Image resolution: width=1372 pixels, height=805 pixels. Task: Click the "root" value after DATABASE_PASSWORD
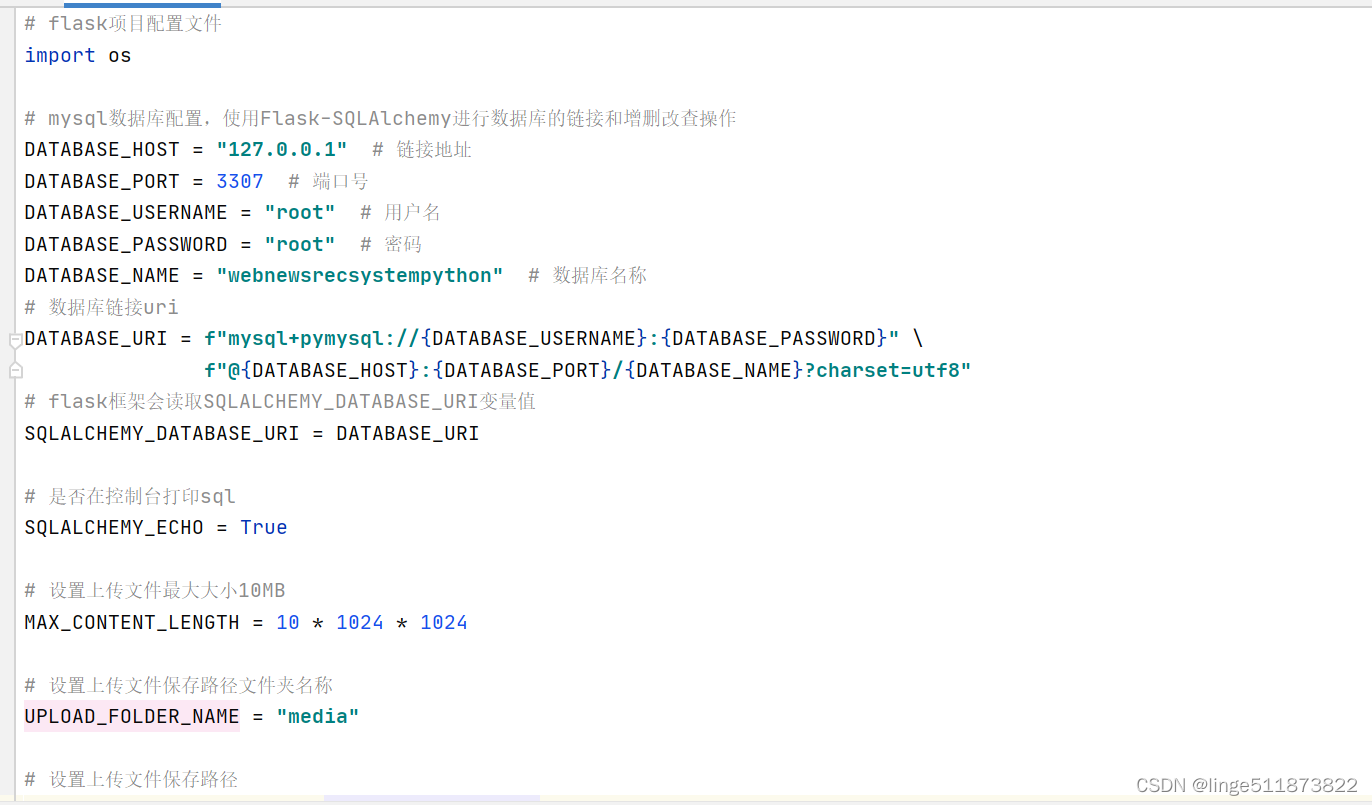(300, 244)
